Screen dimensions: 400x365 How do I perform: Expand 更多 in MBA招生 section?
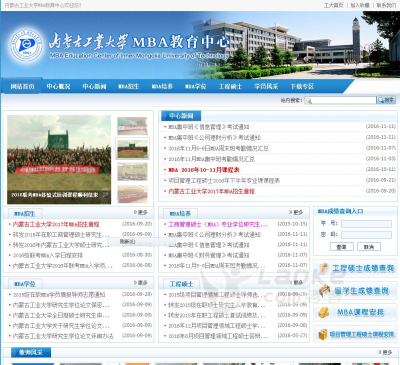(141, 212)
